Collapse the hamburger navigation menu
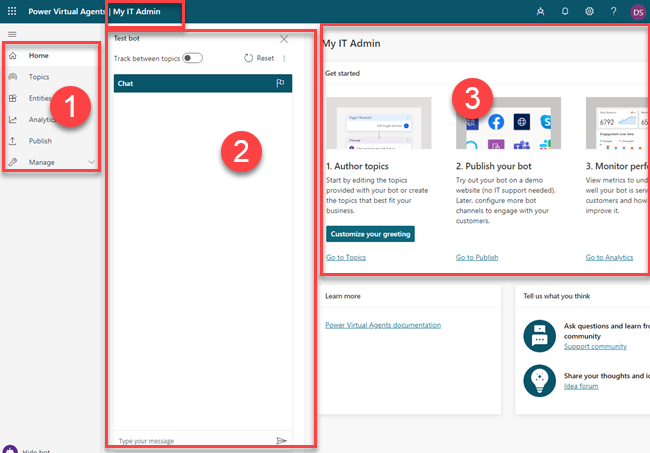Viewport: 650px width, 453px height. pyautogui.click(x=12, y=34)
